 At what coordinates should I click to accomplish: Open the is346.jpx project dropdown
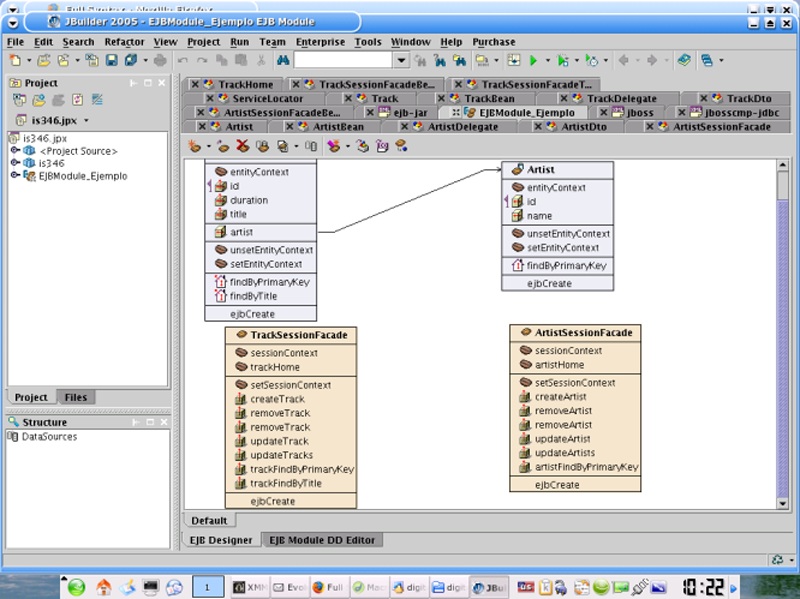[86, 121]
